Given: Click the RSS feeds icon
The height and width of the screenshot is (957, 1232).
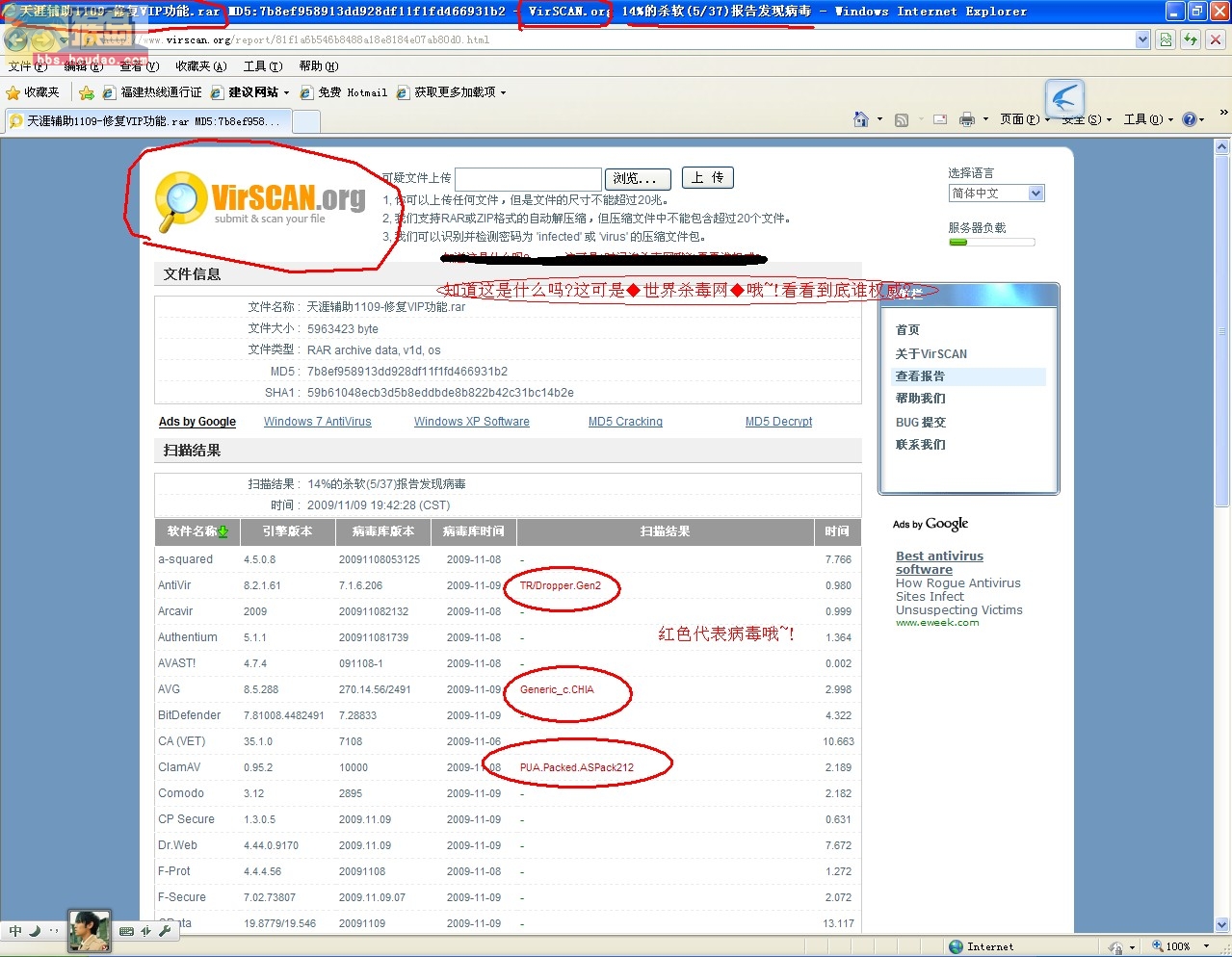Looking at the screenshot, I should click(x=902, y=119).
